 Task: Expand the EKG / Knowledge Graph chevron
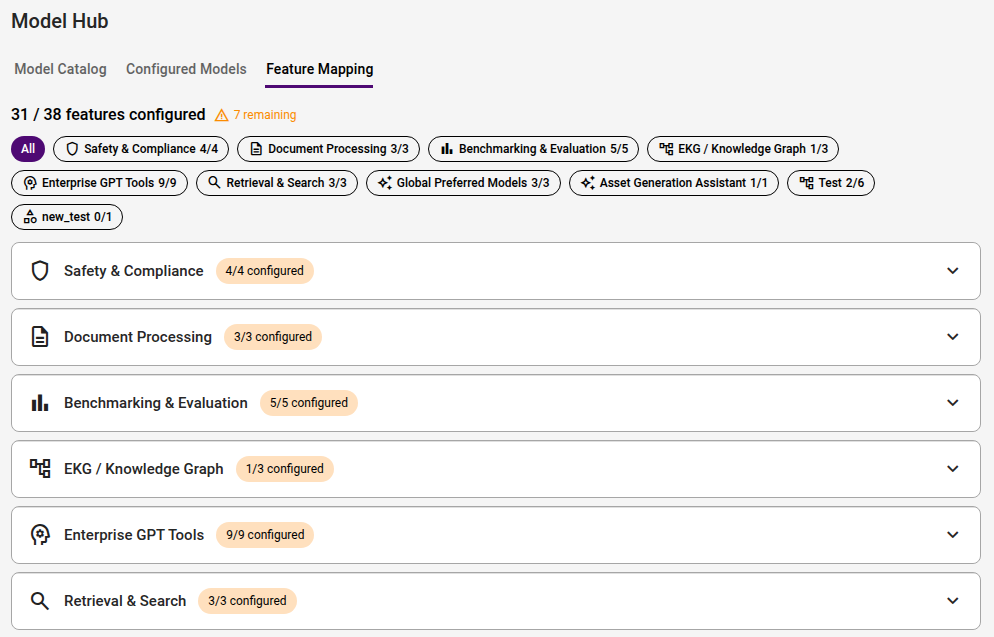pyautogui.click(x=952, y=468)
